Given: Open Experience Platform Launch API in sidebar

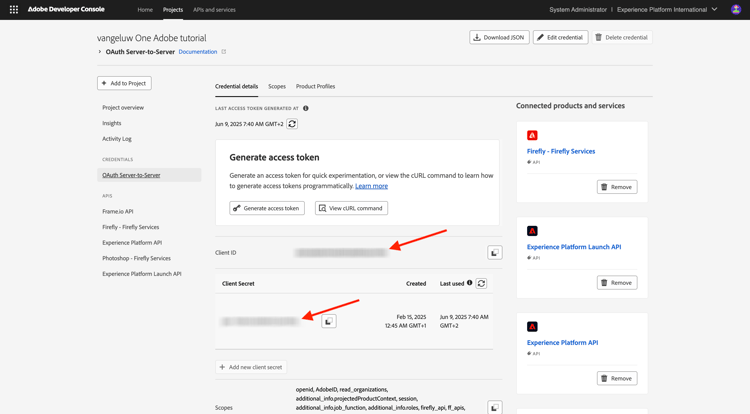Looking at the screenshot, I should tap(142, 274).
